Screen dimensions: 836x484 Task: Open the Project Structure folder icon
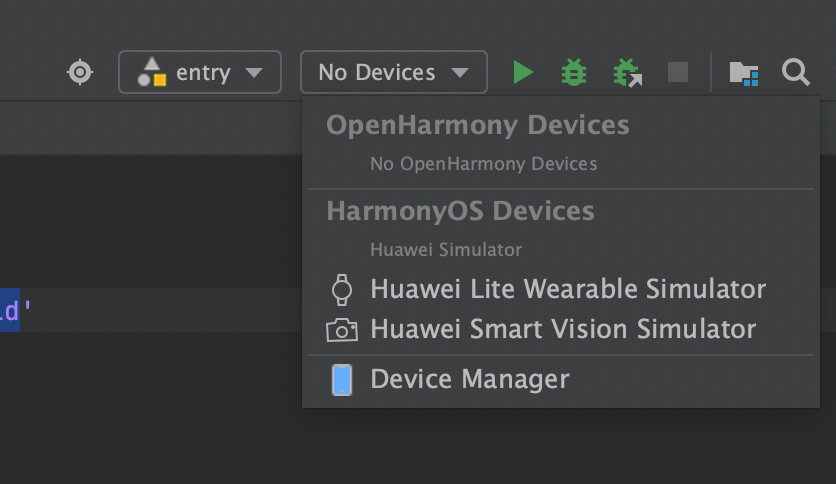(743, 72)
